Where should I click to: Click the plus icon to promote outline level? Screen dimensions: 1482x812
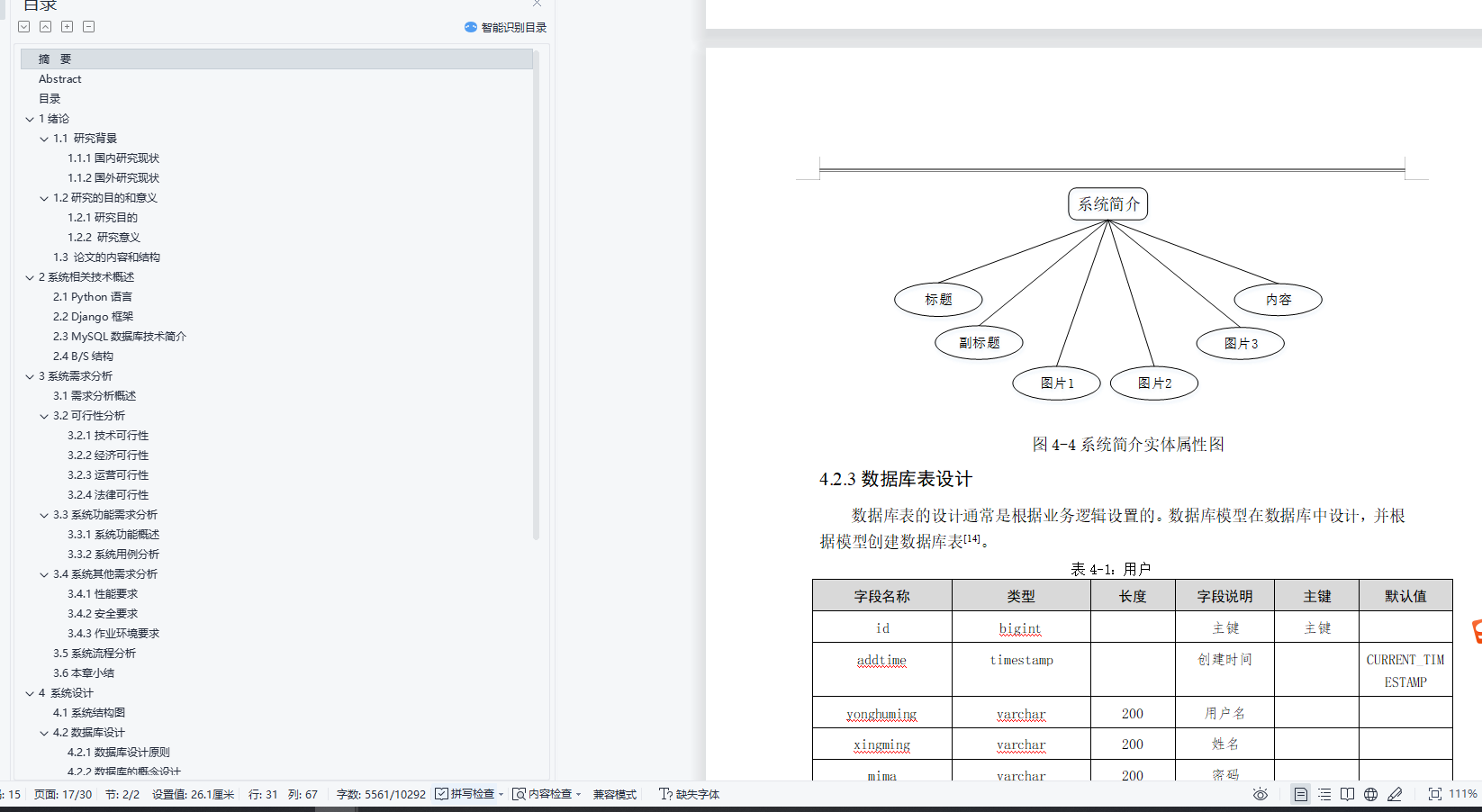[67, 27]
